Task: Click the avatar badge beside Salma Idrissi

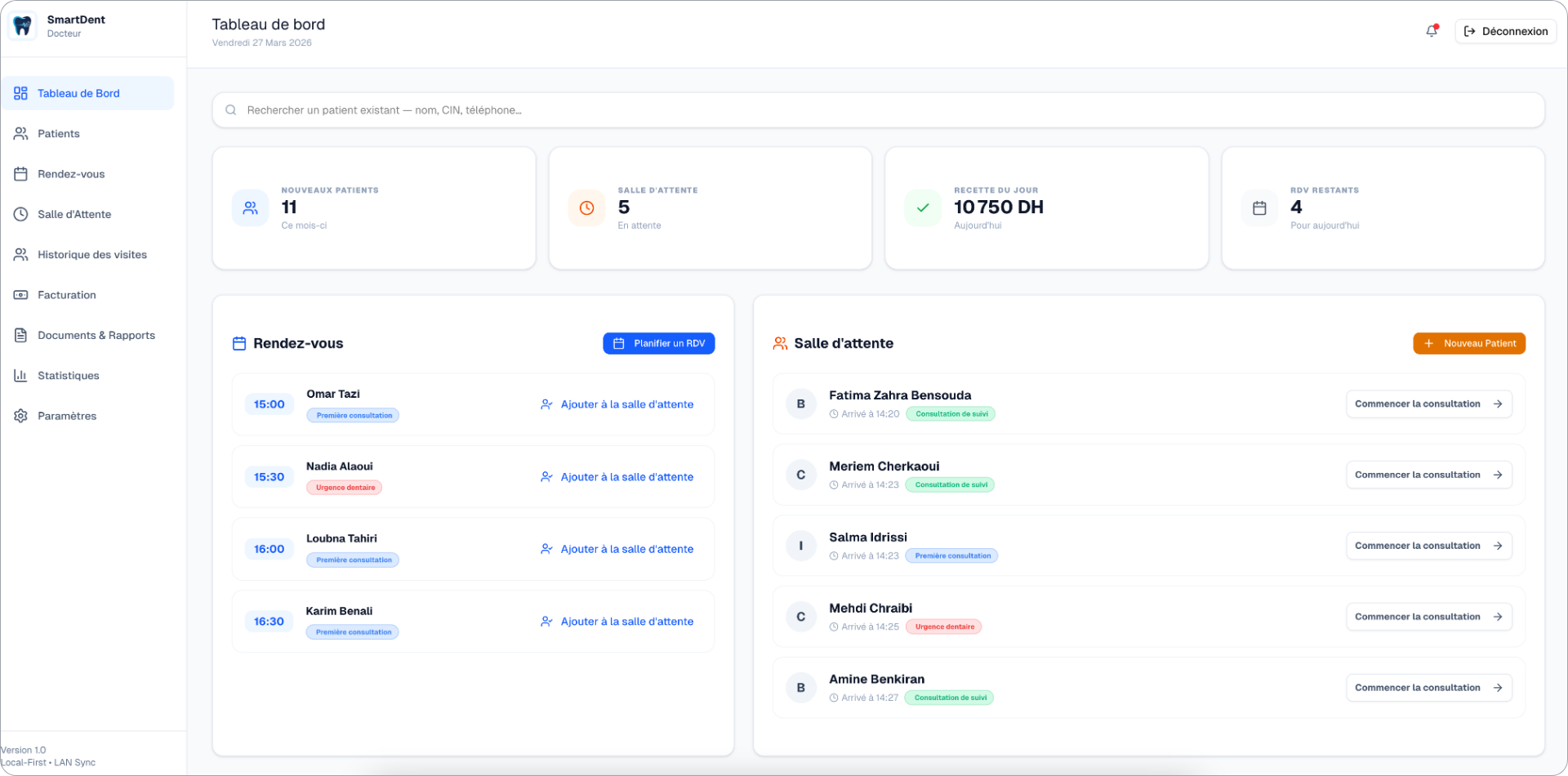Action: click(x=800, y=546)
